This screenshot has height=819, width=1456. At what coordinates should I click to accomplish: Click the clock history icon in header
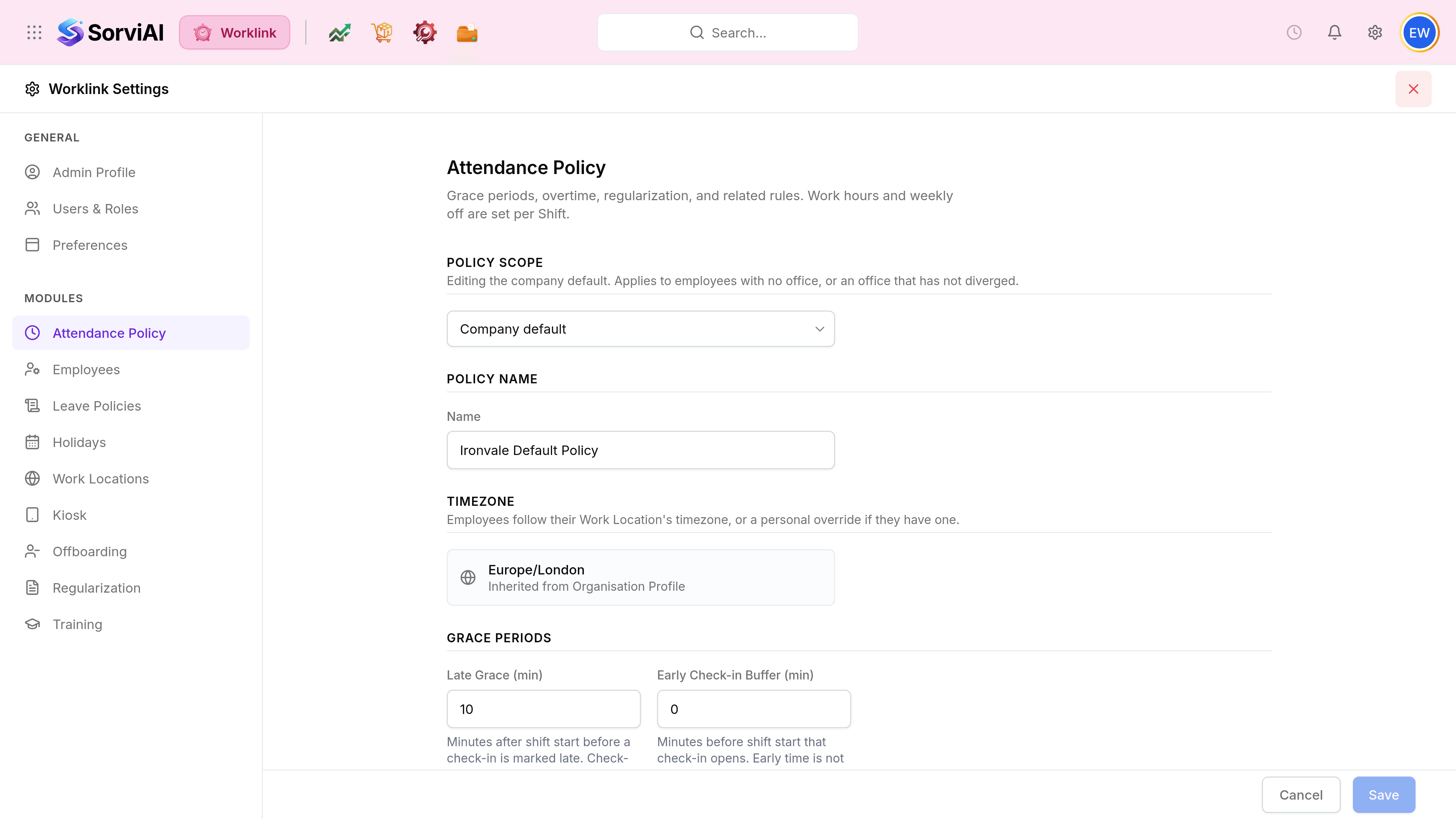pos(1294,32)
